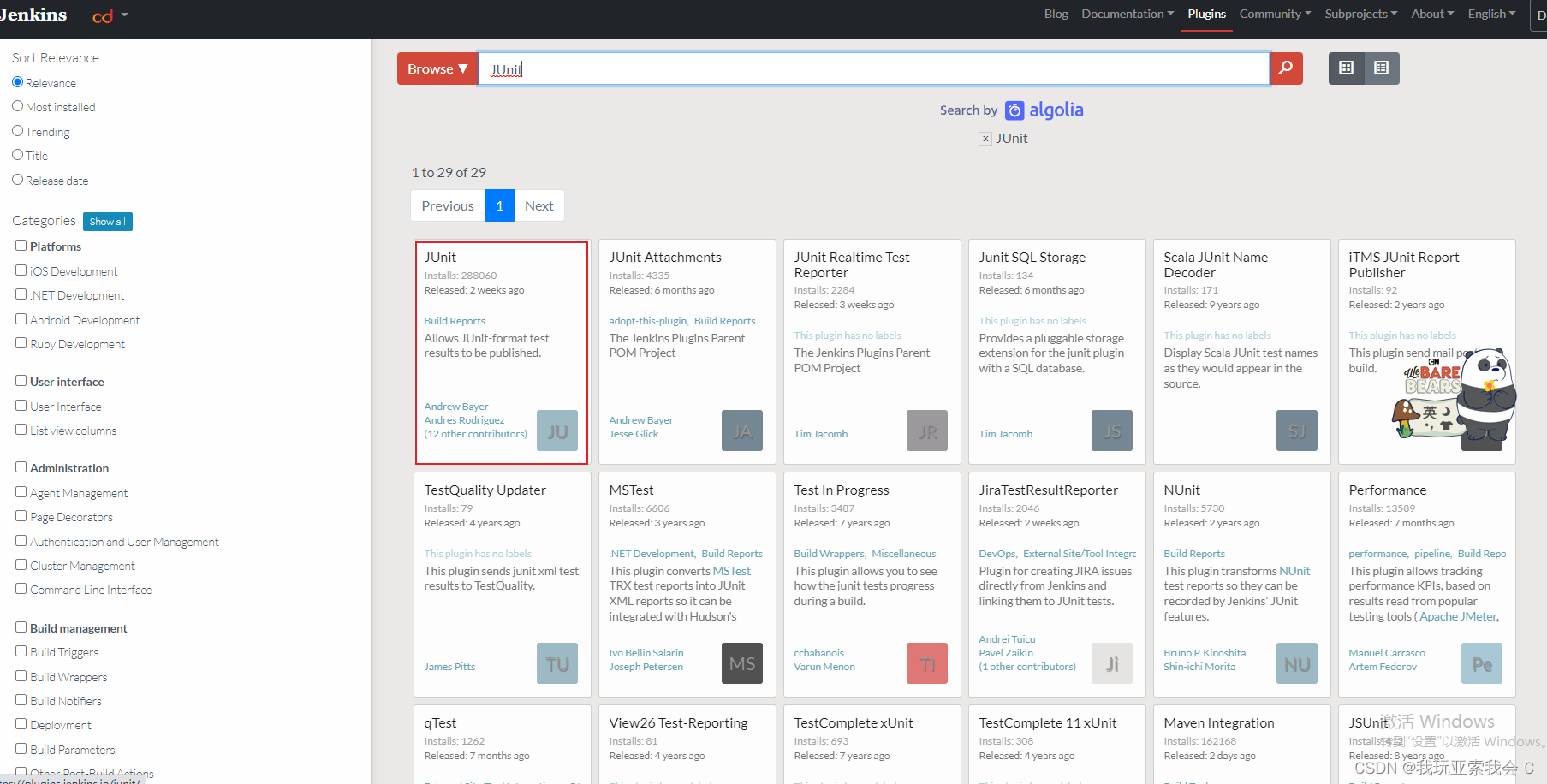Open the Junit SQL Storage plugin
Viewport: 1547px width, 784px height.
tap(1032, 258)
